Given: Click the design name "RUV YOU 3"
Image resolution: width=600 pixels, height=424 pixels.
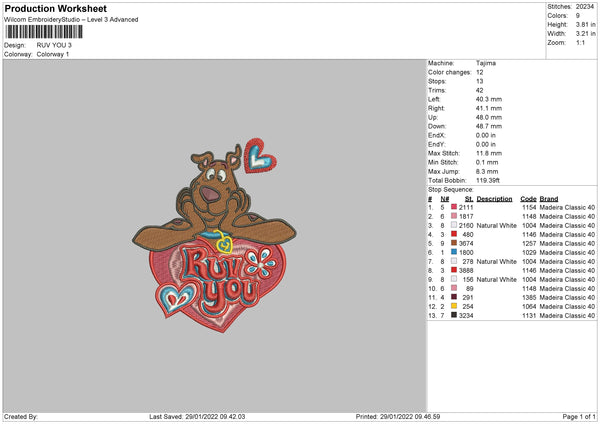Looking at the screenshot, I should (54, 45).
